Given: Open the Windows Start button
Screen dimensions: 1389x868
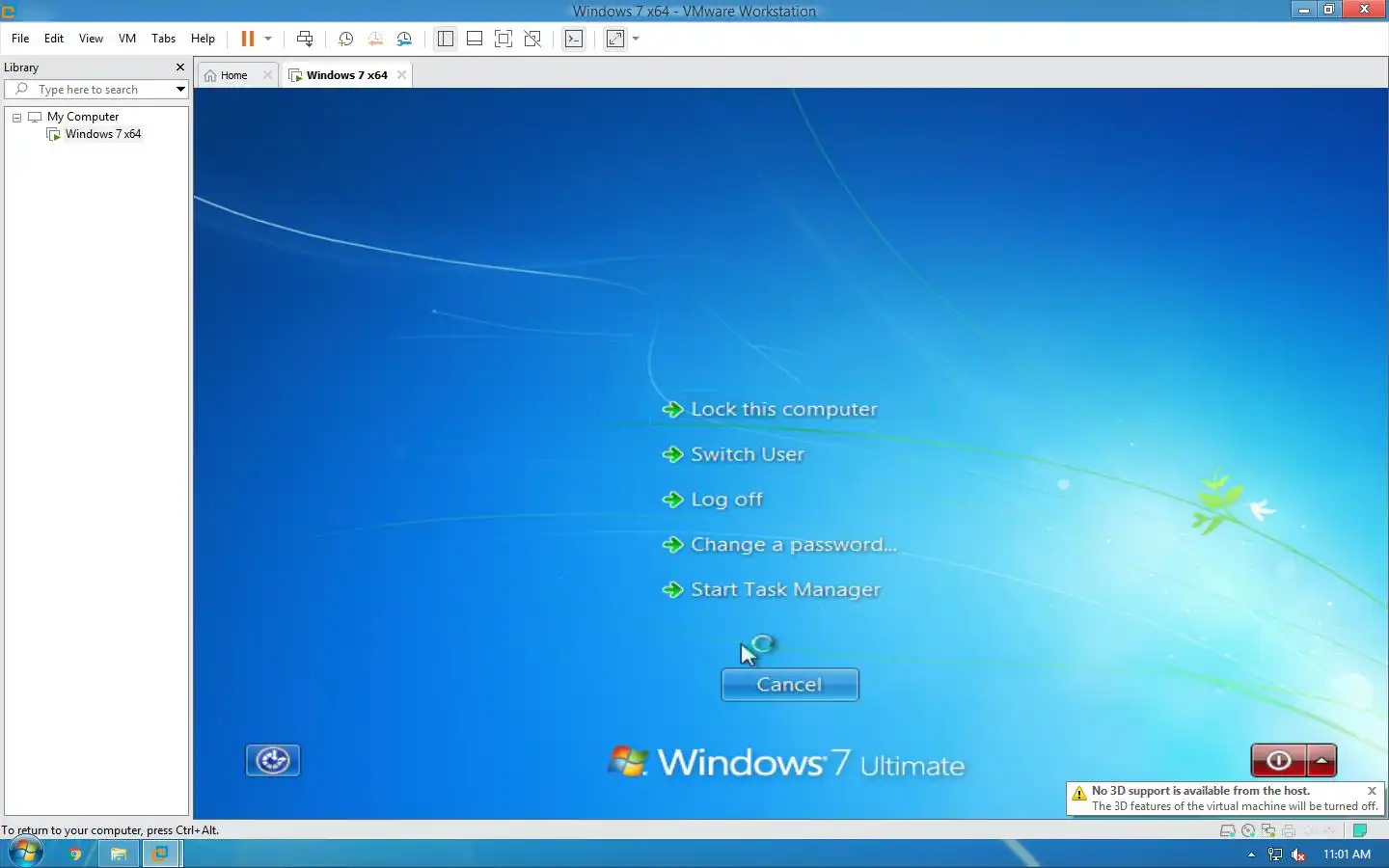Looking at the screenshot, I should (x=25, y=853).
